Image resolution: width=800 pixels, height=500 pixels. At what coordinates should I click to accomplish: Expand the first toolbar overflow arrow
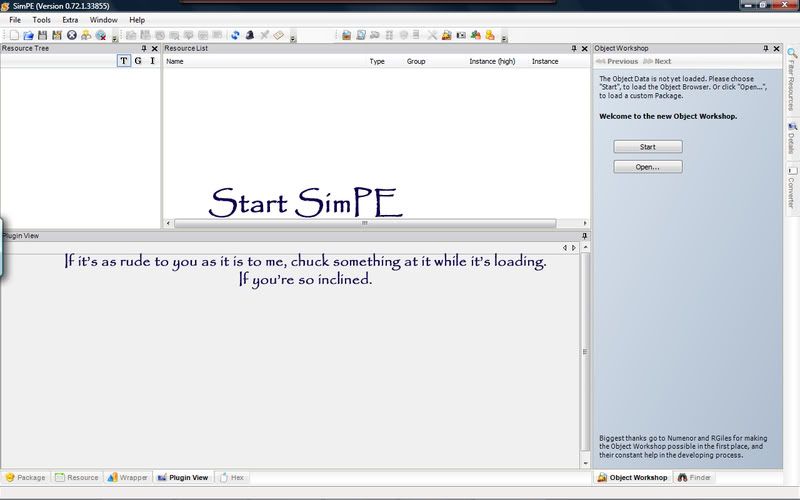[x=114, y=37]
